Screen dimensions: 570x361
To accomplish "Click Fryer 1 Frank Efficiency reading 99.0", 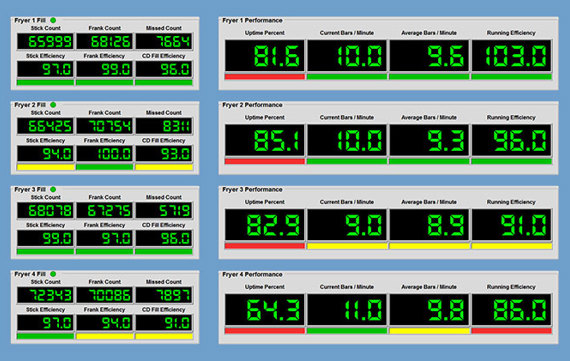I will pyautogui.click(x=105, y=69).
